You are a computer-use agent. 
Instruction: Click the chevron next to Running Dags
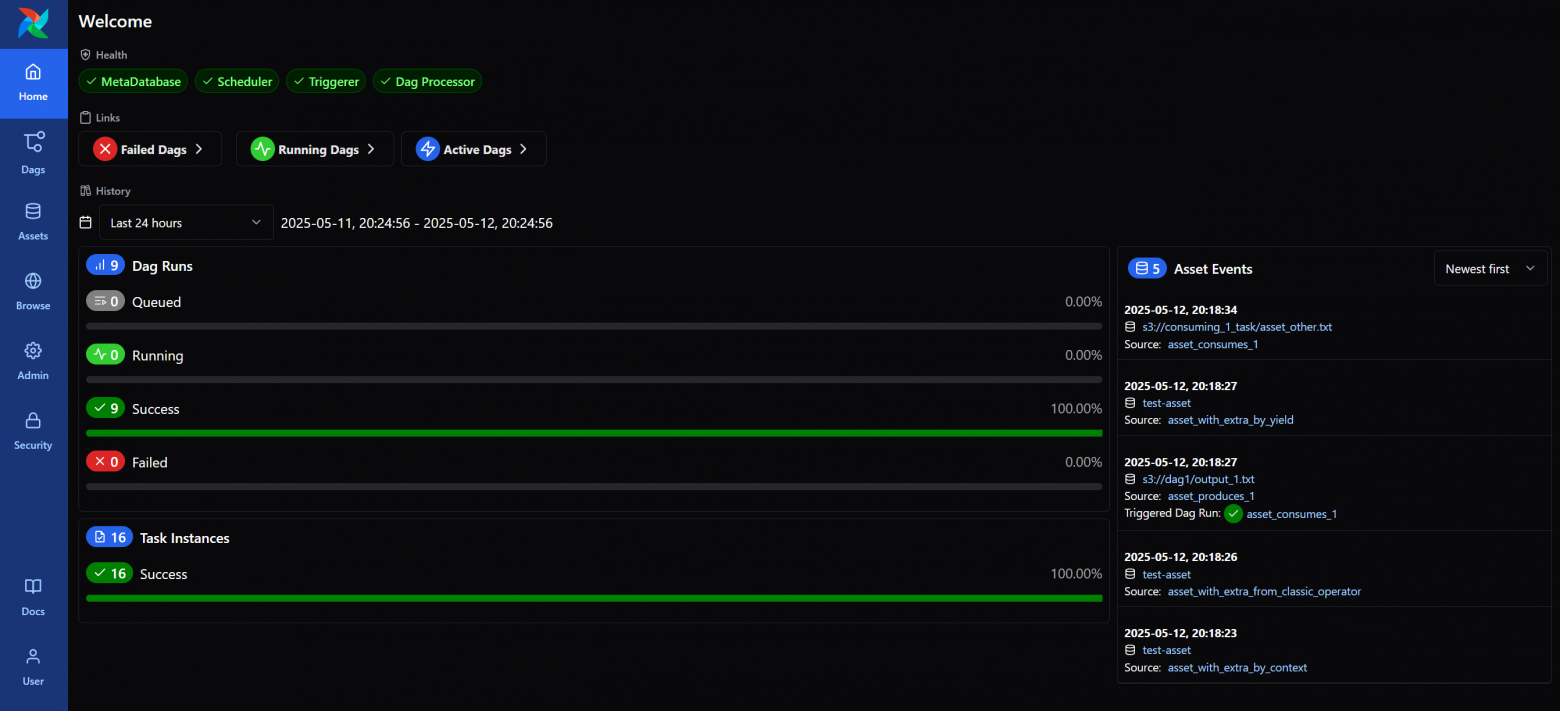click(x=371, y=149)
